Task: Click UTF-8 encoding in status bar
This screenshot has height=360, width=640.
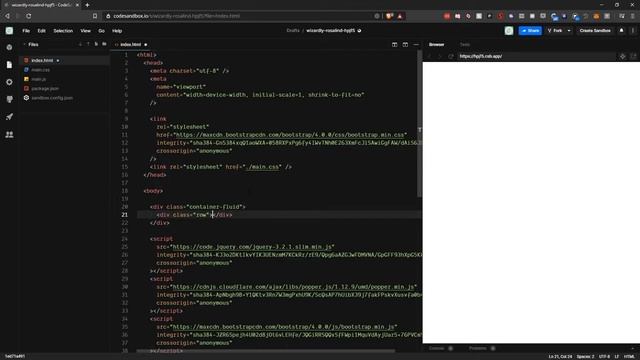Action: [x=604, y=356]
